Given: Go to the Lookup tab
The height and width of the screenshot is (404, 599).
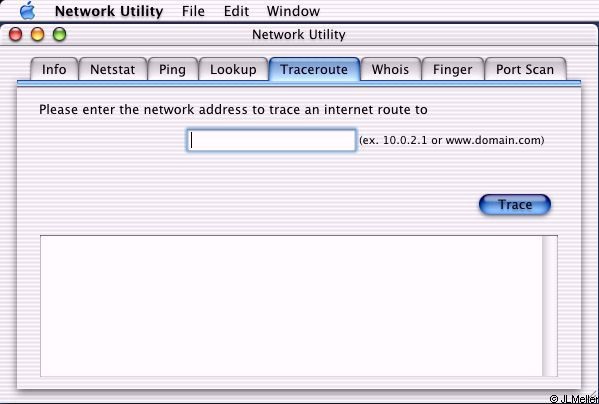Looking at the screenshot, I should coord(233,69).
